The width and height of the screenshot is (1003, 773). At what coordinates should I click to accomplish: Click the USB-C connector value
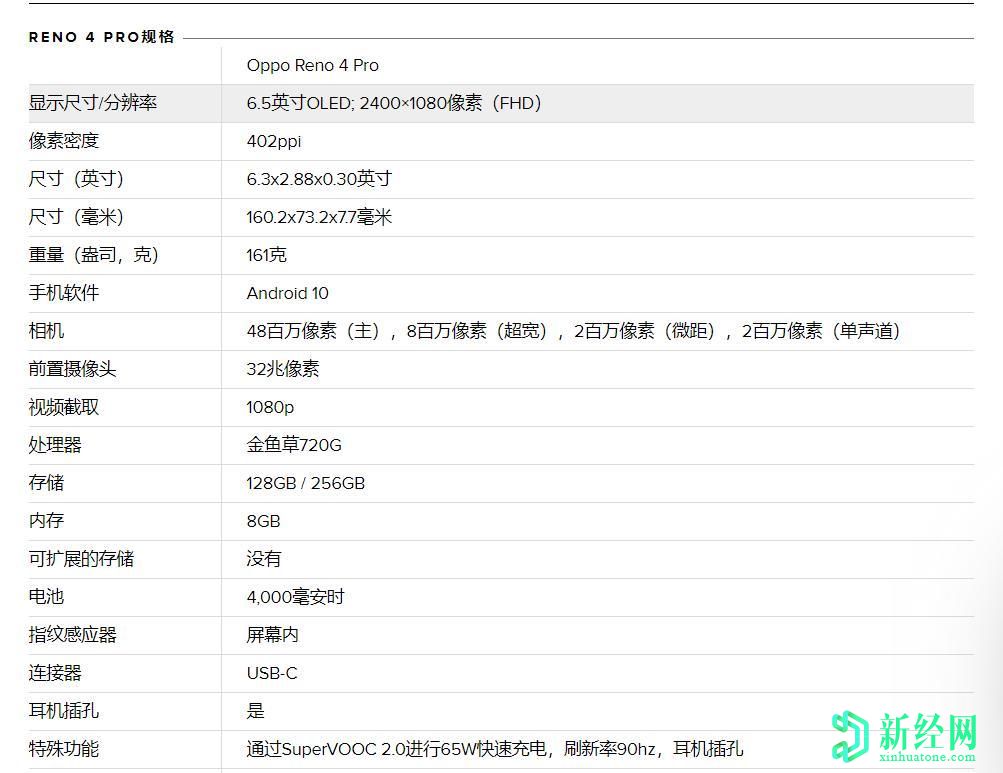pos(270,673)
